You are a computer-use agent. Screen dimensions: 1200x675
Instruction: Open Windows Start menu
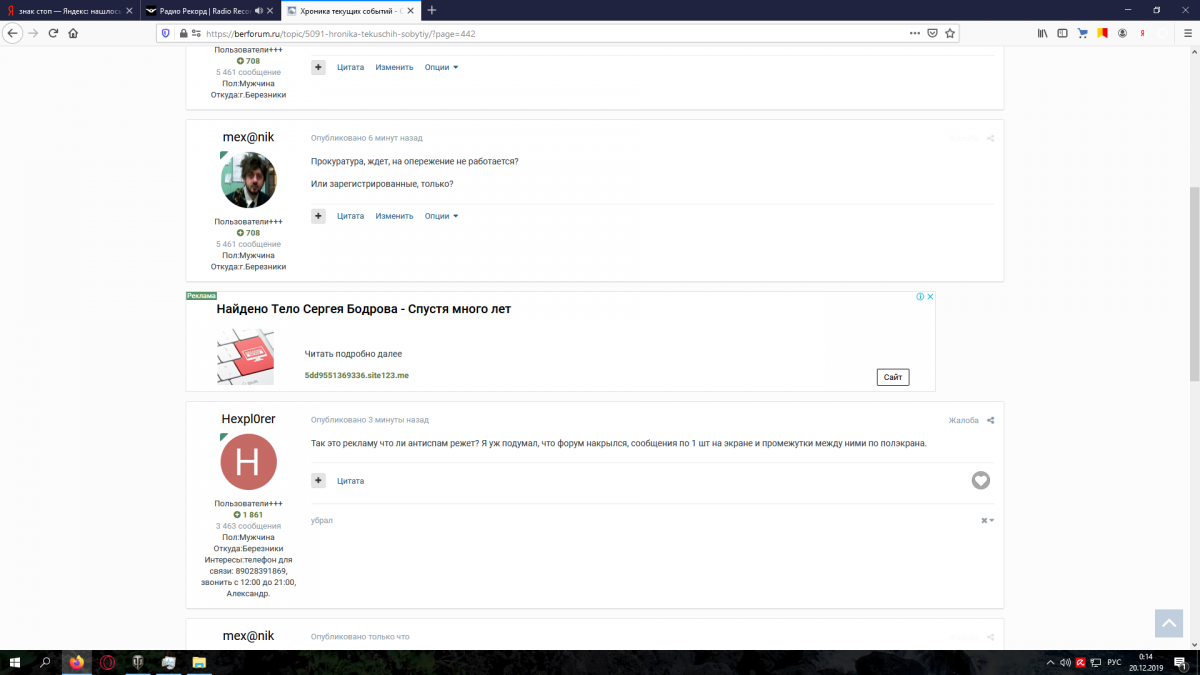tap(15, 662)
